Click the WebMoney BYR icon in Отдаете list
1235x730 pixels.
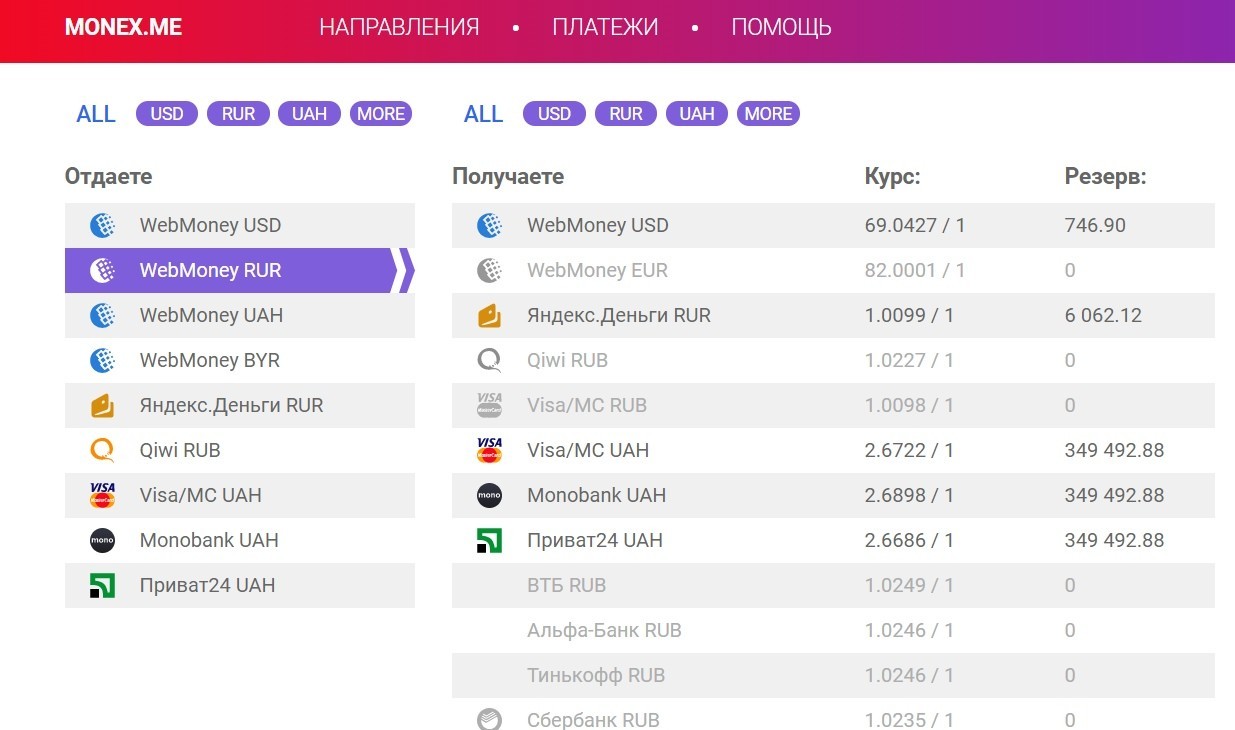click(102, 360)
